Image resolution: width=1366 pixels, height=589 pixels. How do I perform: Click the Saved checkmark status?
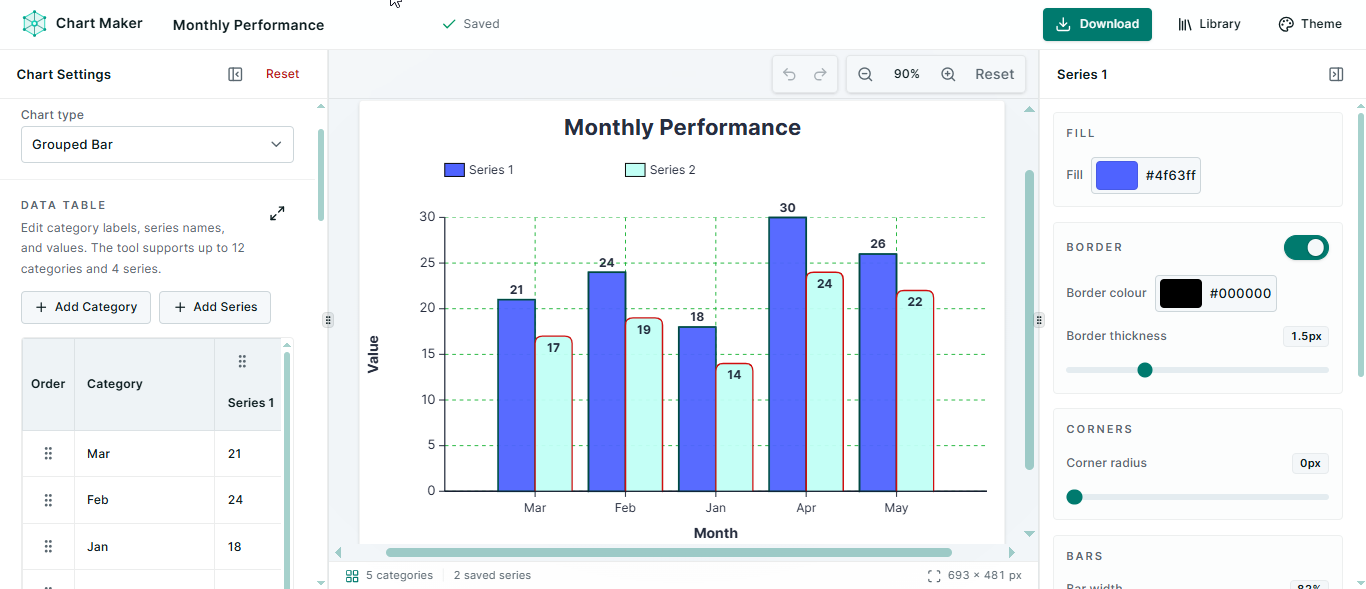coord(471,24)
